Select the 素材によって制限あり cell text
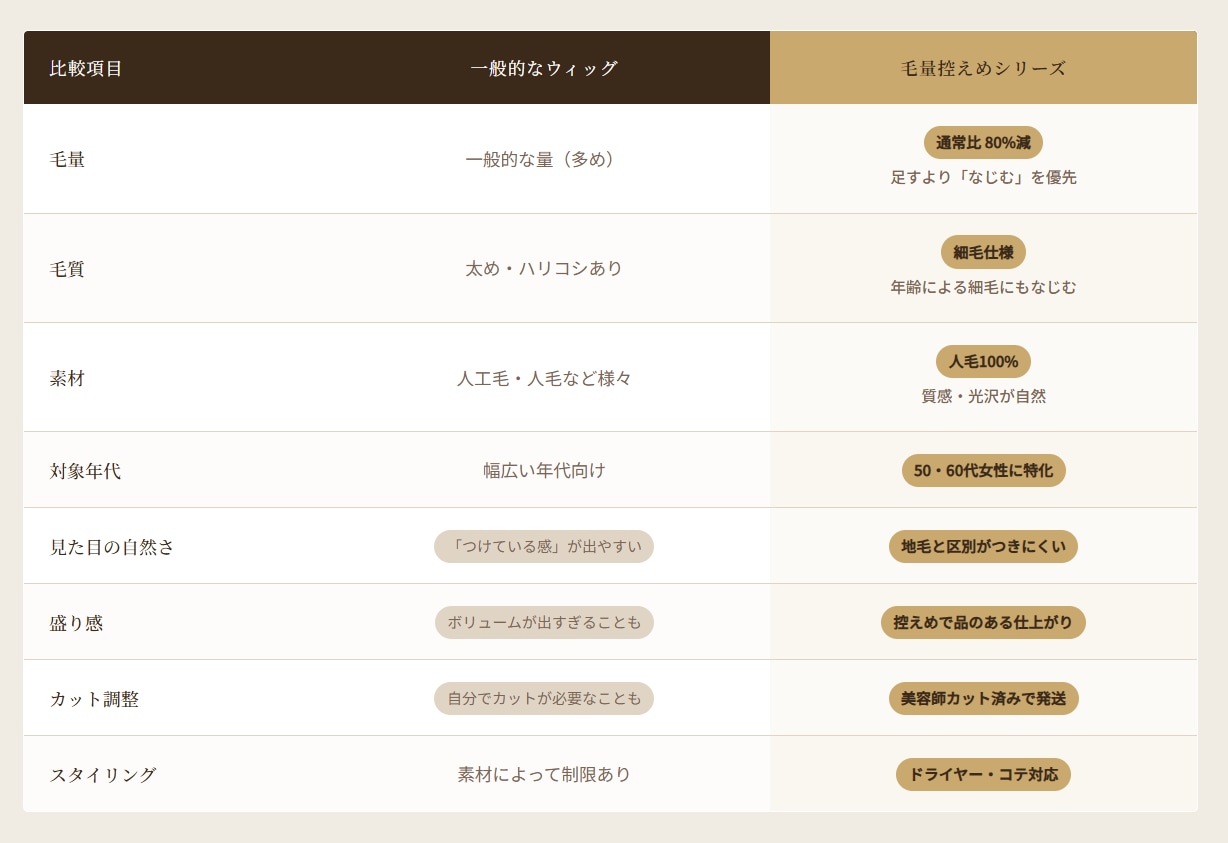 click(544, 775)
